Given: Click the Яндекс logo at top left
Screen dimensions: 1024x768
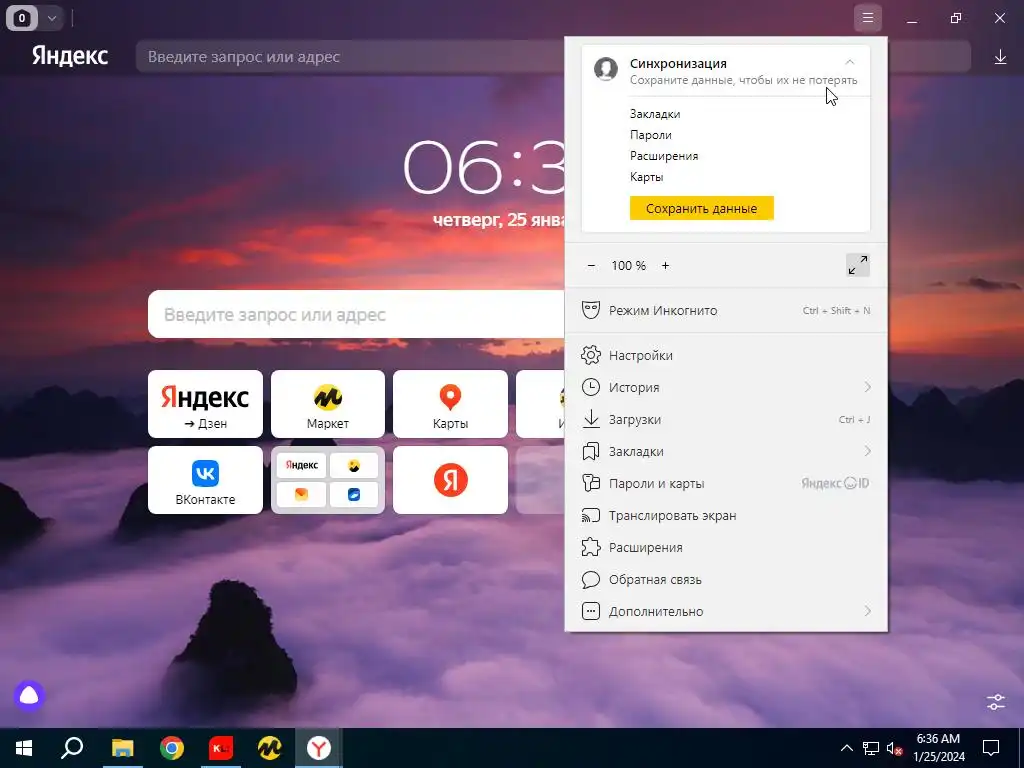Looking at the screenshot, I should point(70,56).
